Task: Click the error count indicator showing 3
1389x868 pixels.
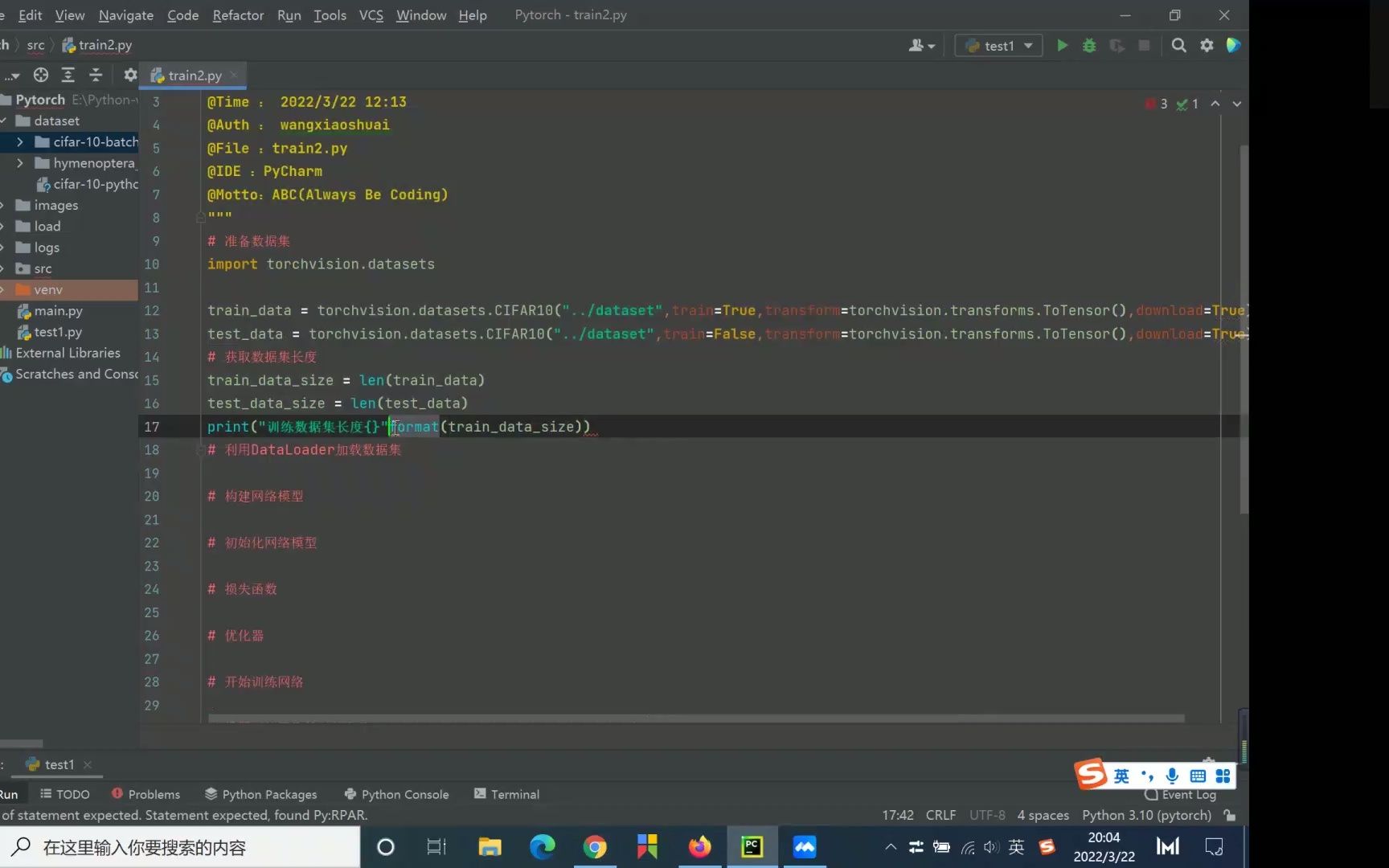Action: [1157, 104]
